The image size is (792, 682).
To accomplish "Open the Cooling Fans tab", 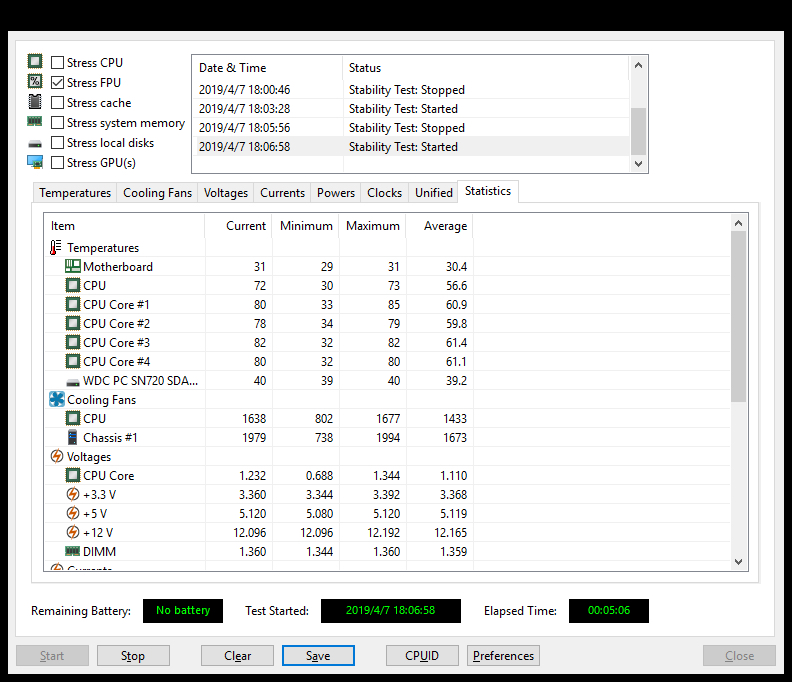I will pyautogui.click(x=157, y=193).
